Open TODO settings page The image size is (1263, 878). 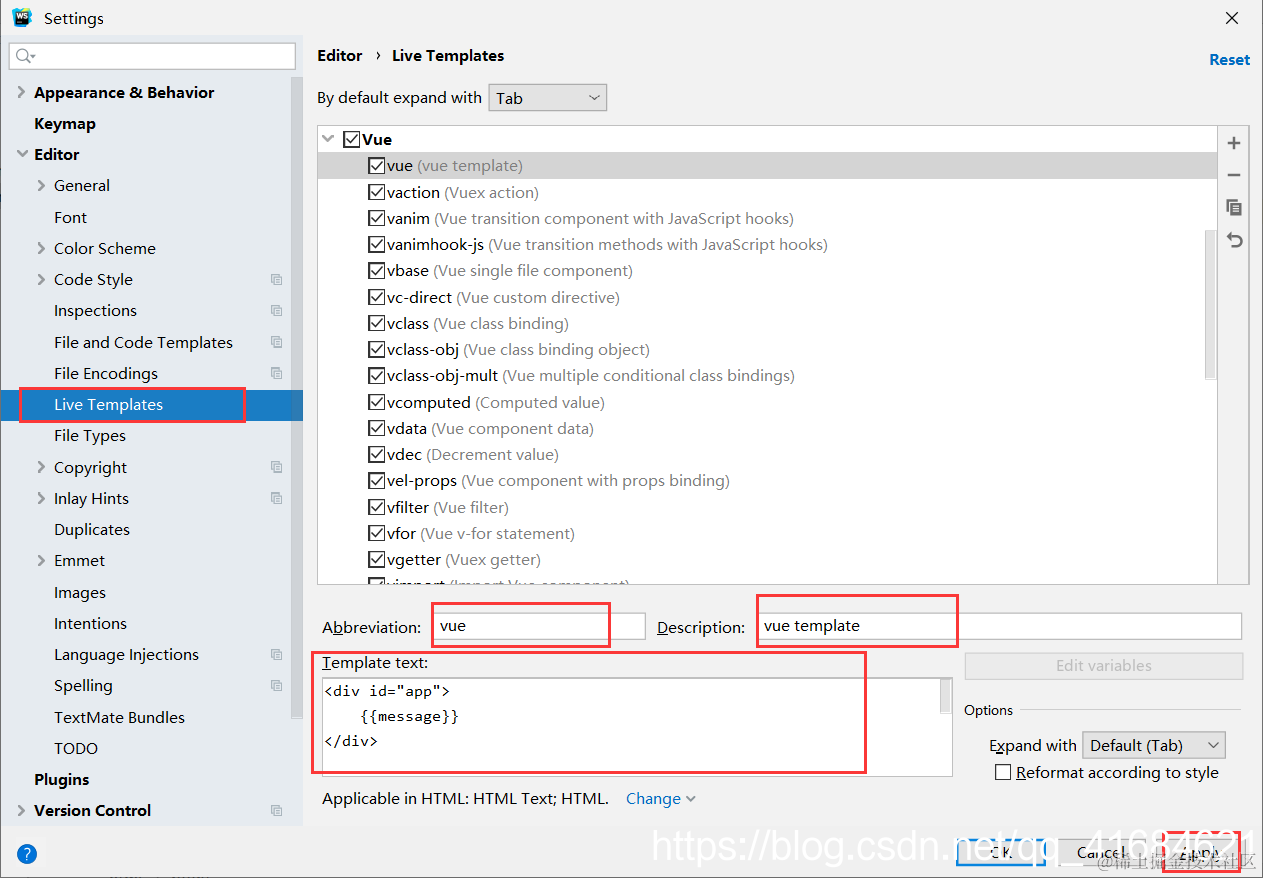76,748
